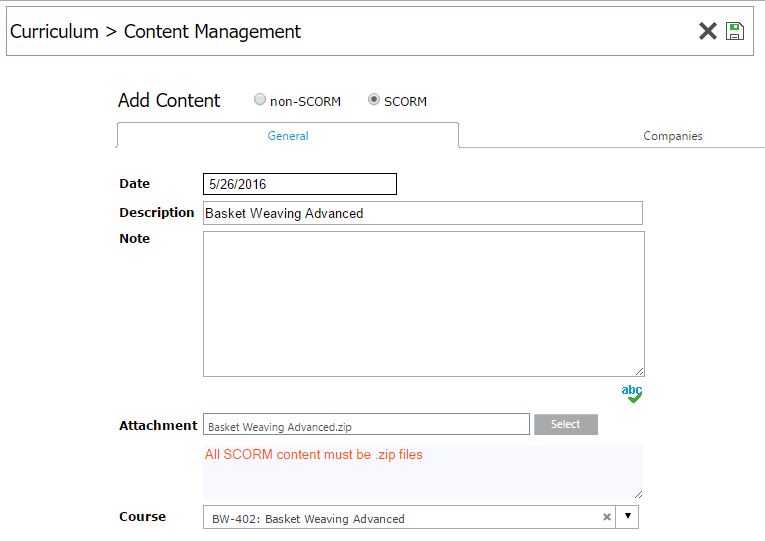
Task: Click inside the empty Note text area
Action: (x=423, y=304)
